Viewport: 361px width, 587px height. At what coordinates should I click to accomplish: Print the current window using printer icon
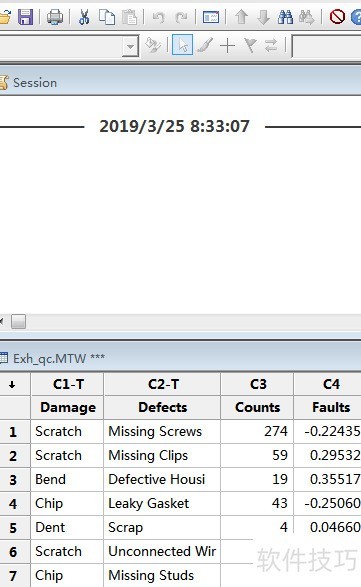pyautogui.click(x=55, y=17)
